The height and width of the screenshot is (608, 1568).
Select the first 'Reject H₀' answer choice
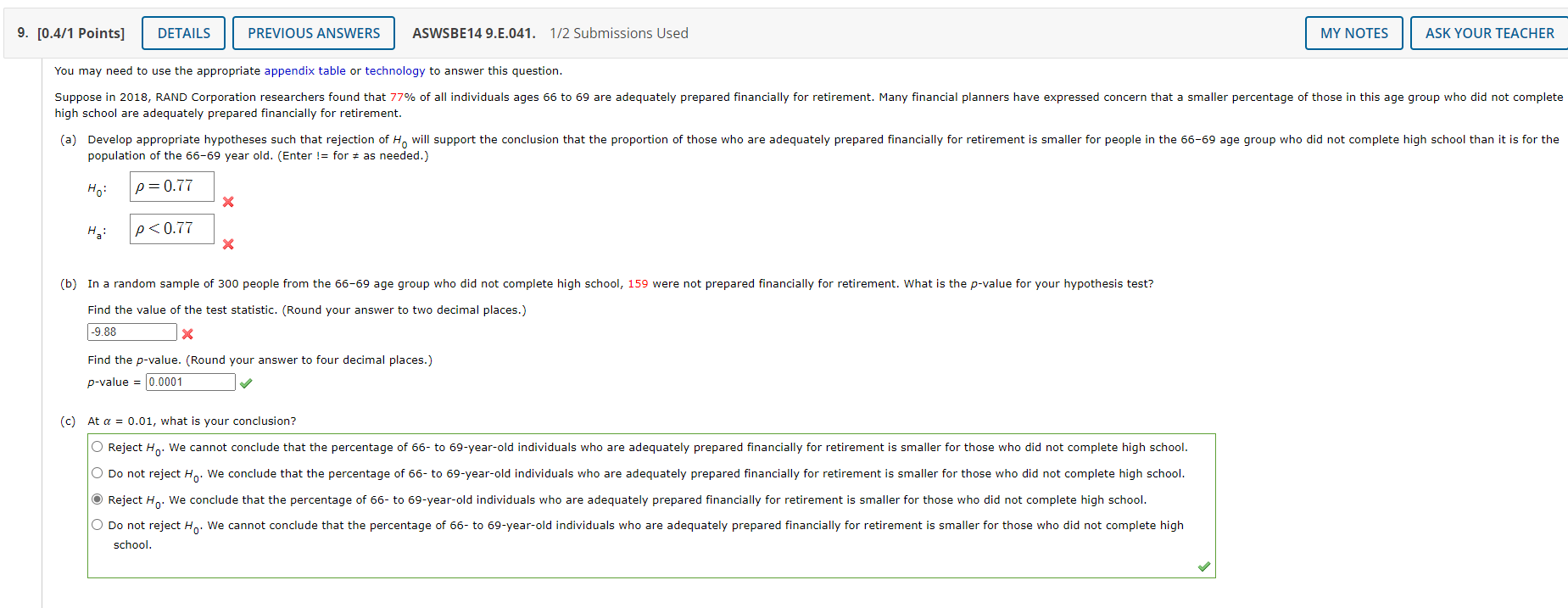(x=97, y=446)
